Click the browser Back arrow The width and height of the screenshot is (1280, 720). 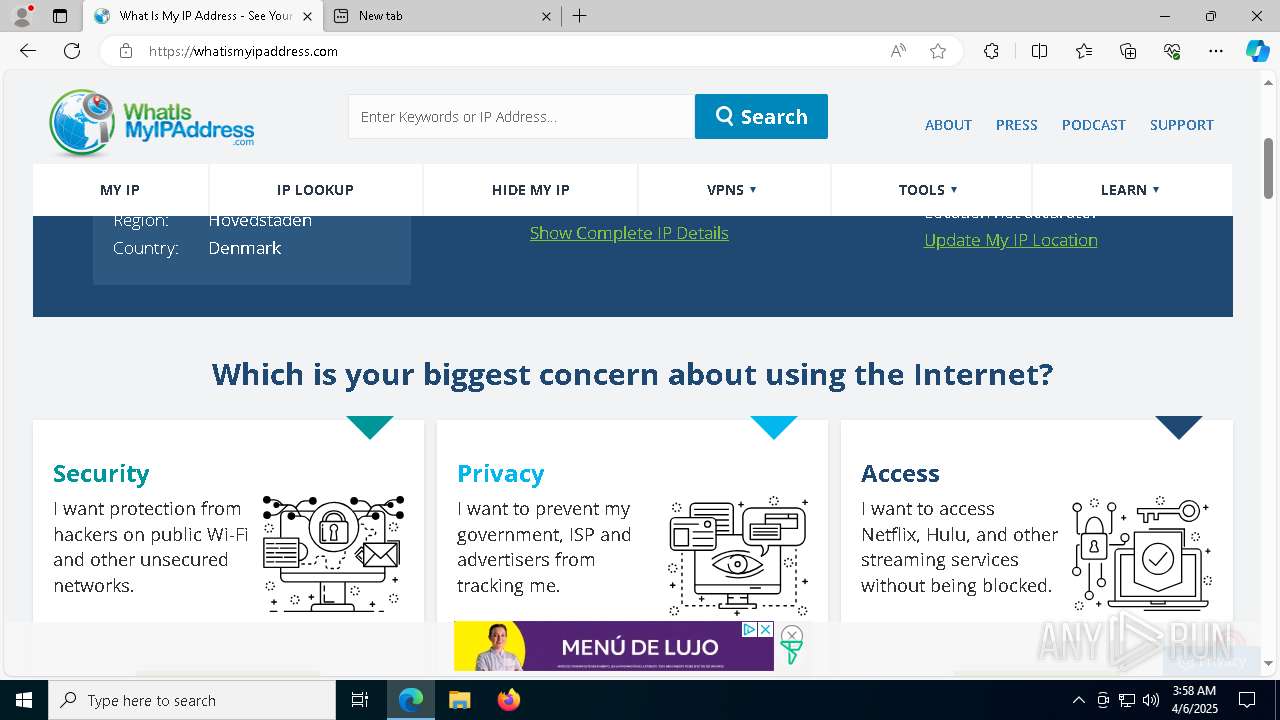pos(28,51)
